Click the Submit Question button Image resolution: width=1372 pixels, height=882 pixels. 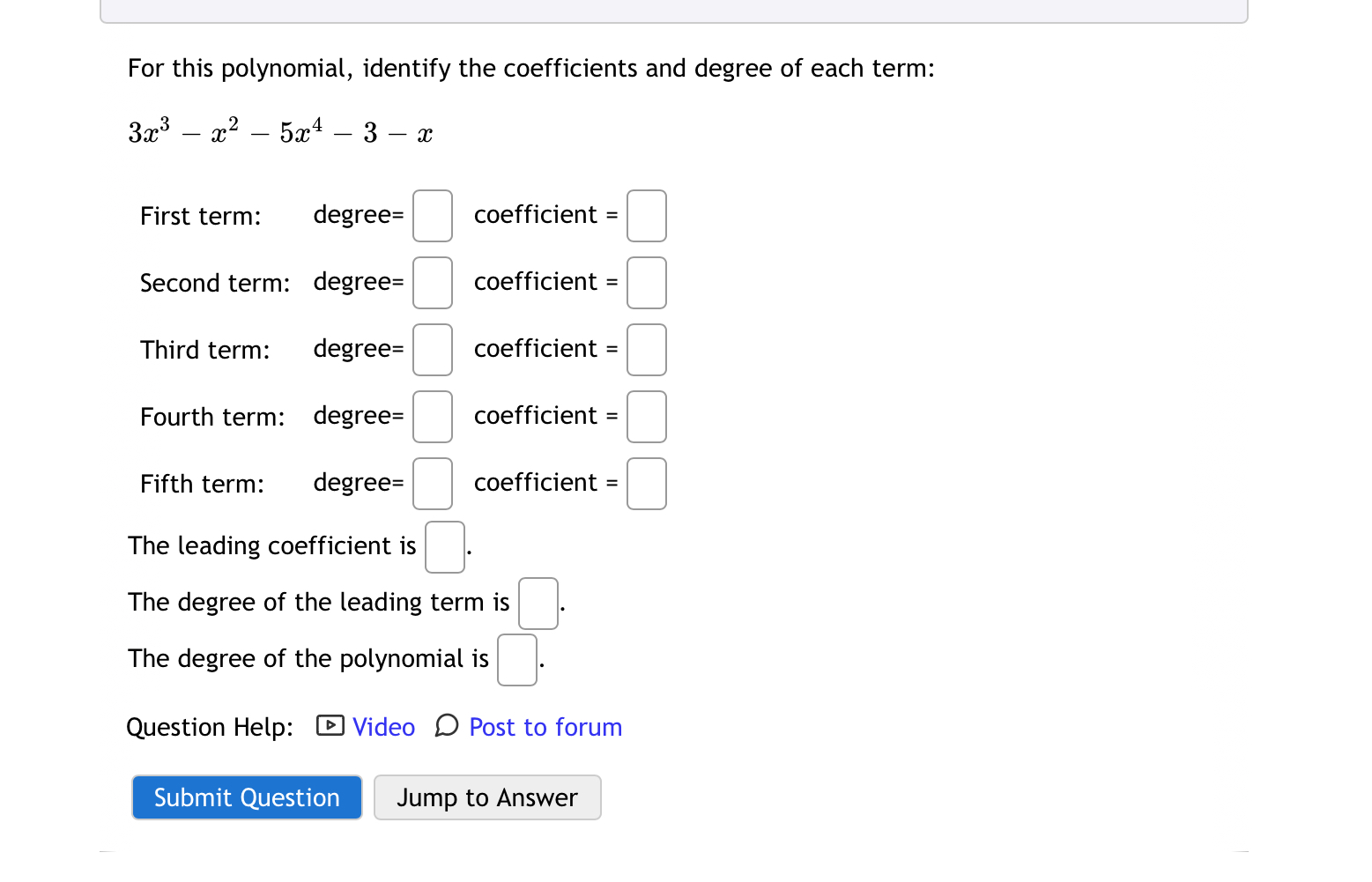[x=246, y=797]
